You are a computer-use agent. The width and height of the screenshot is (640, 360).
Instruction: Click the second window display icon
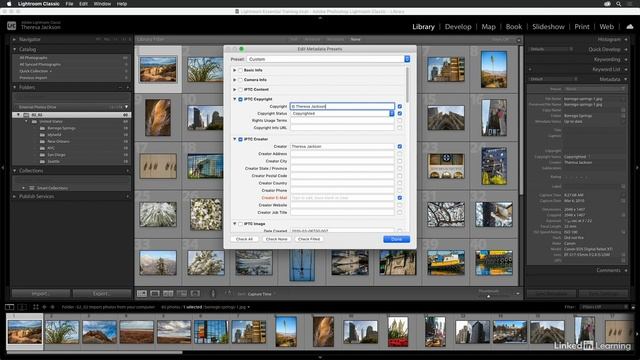(22, 307)
